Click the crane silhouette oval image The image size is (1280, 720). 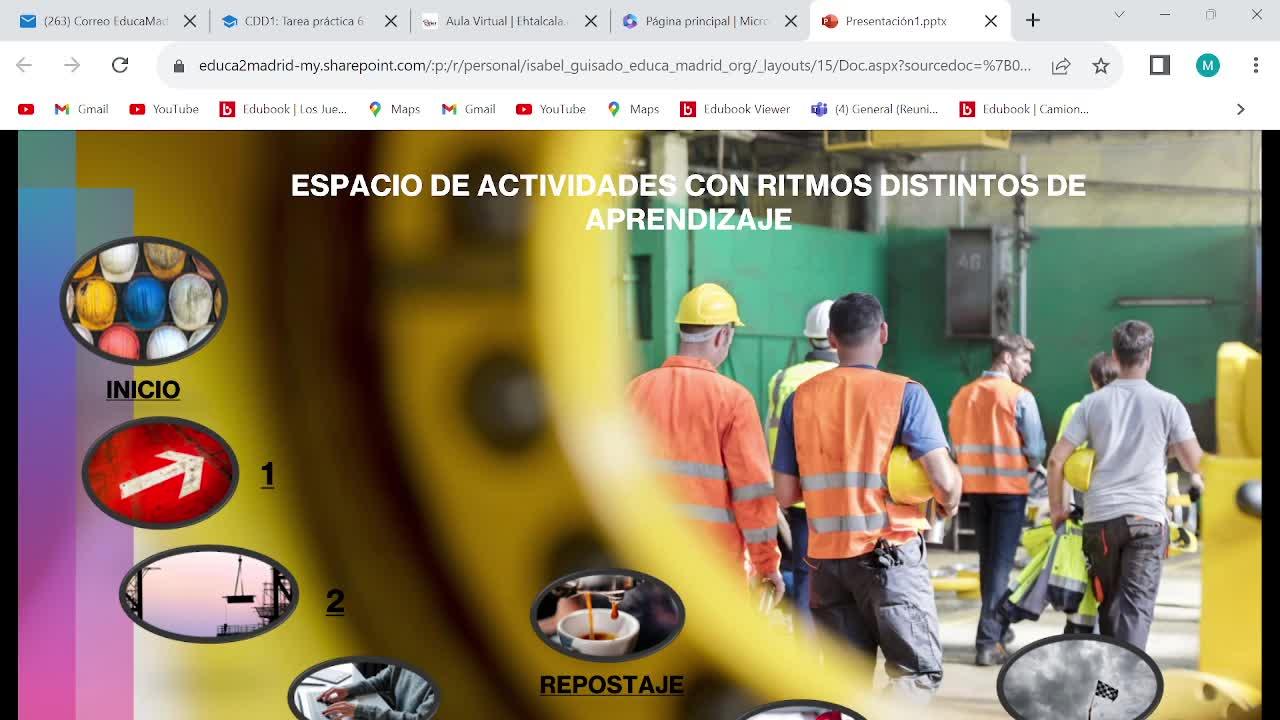(x=208, y=594)
